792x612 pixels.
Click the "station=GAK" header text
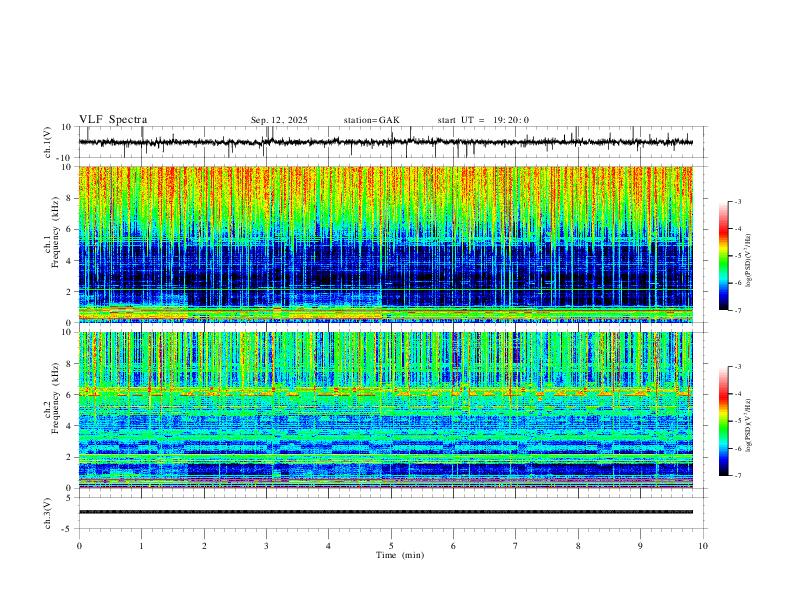point(371,120)
